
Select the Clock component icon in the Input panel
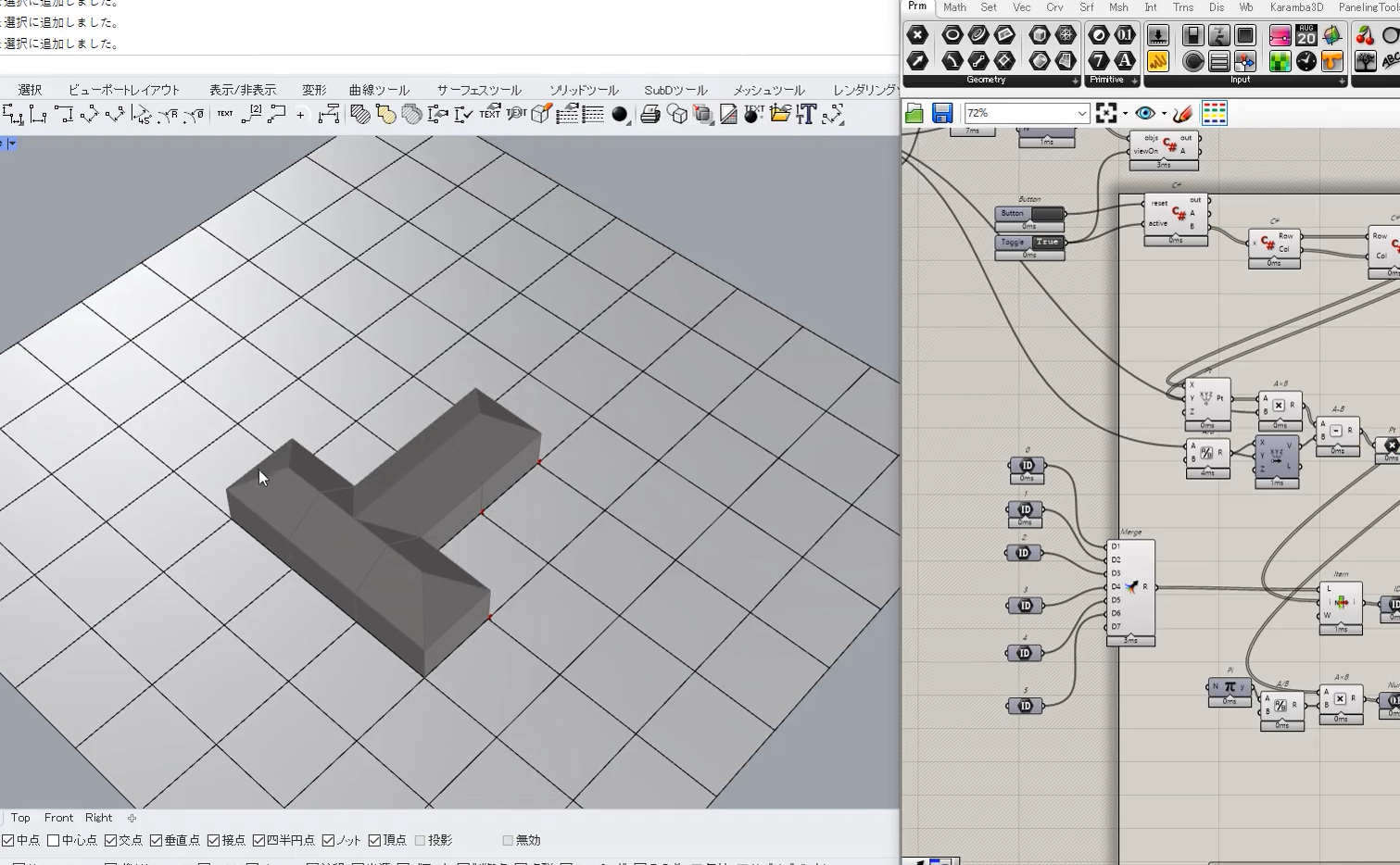[1305, 61]
